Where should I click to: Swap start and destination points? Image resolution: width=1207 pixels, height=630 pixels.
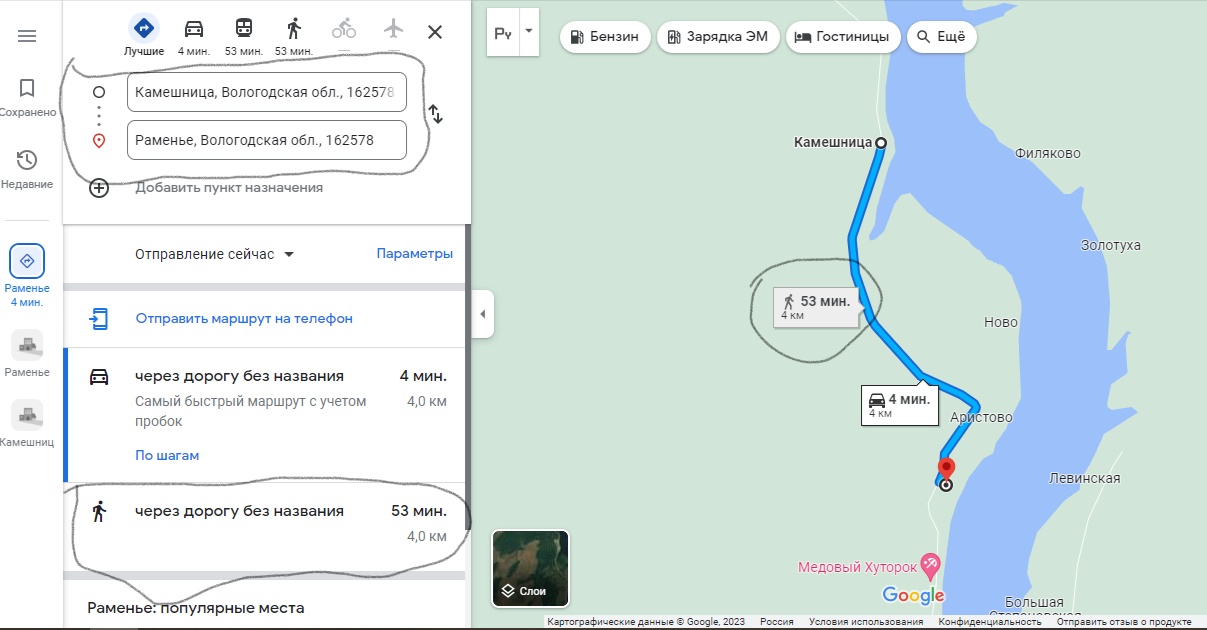pyautogui.click(x=436, y=114)
